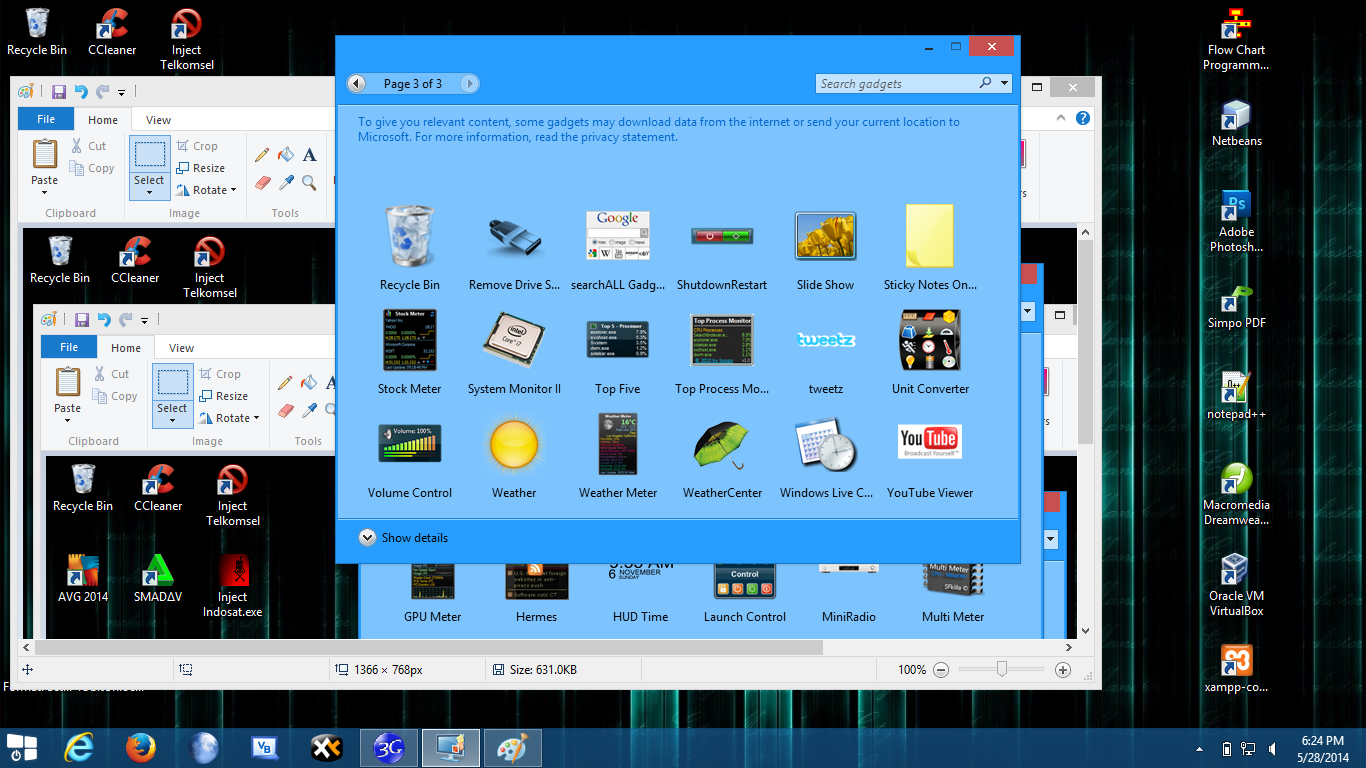Activate the Magnifier tool in the outer Paint ribbon

(310, 182)
